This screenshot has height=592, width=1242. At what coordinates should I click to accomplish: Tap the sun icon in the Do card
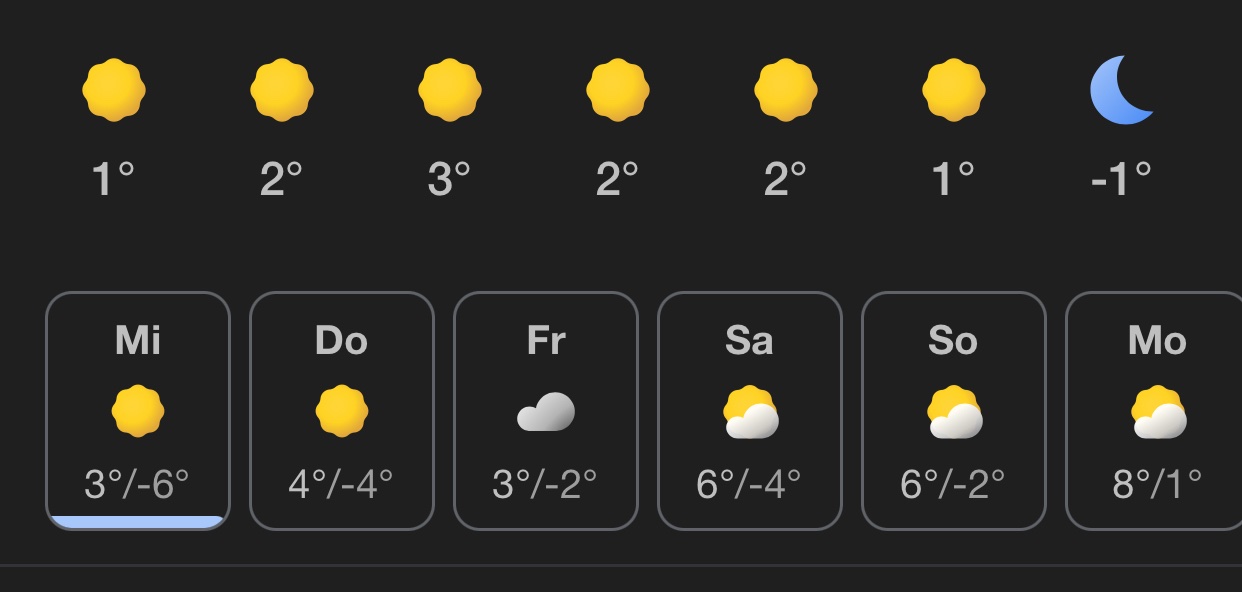(x=342, y=412)
